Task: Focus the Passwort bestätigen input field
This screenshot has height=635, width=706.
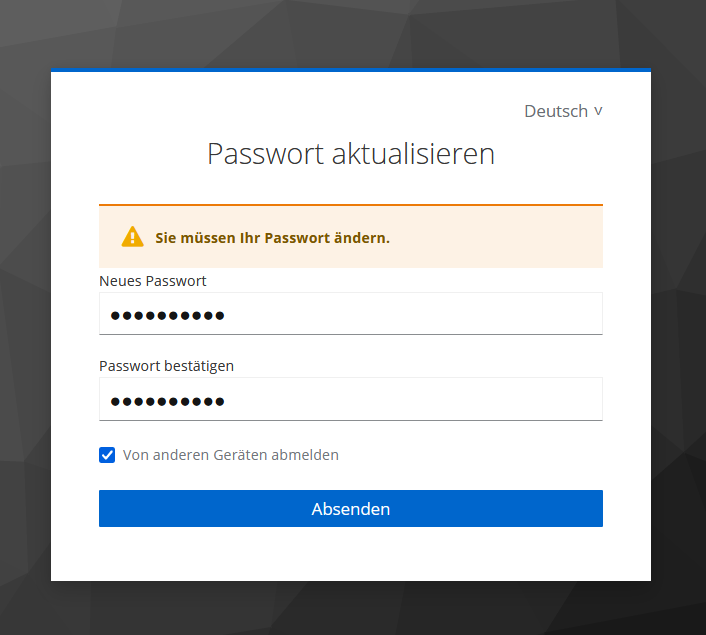Action: (x=350, y=400)
